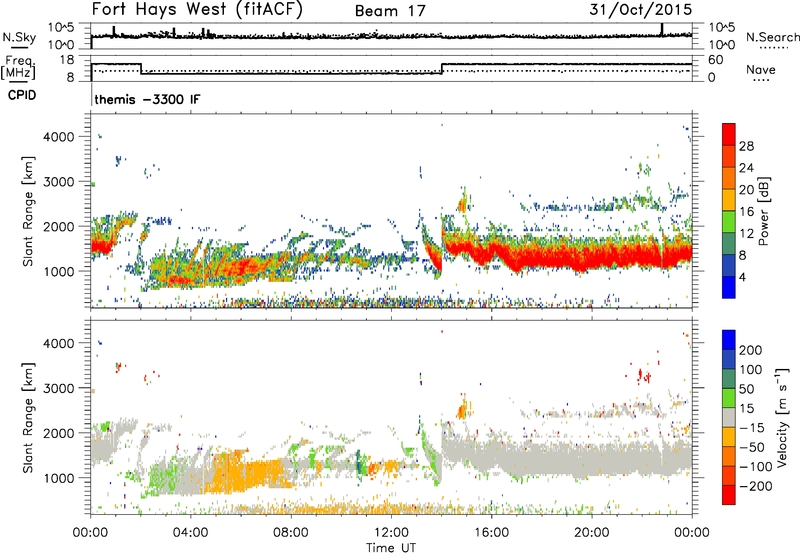800x554 pixels.
Task: Click the "Slant Range [km]" label of velocity panel
Action: 28,418
